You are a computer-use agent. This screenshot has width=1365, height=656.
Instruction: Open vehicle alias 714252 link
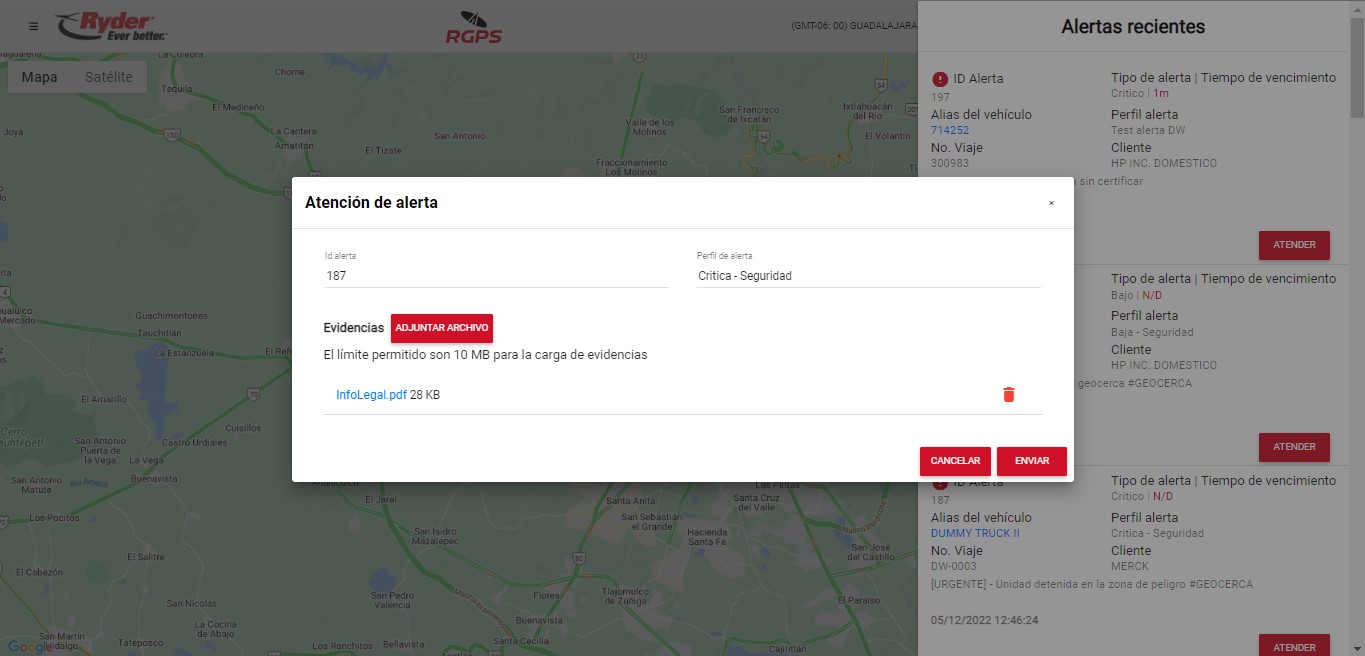[950, 131]
